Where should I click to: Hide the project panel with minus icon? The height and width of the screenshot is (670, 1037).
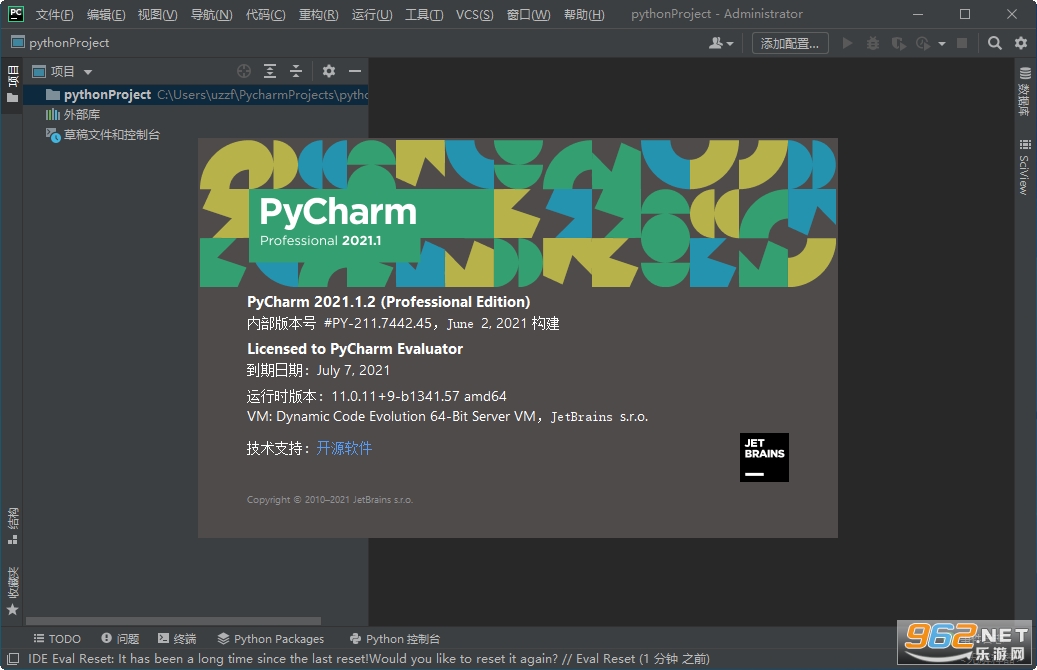click(355, 71)
